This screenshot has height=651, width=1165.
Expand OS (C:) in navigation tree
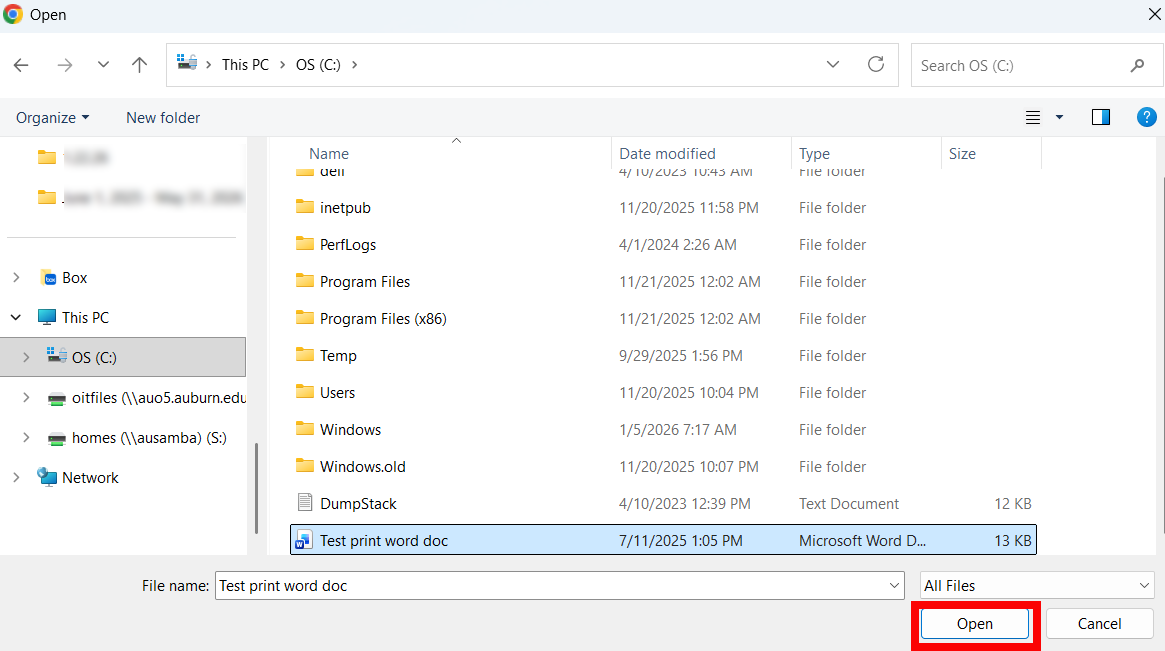coord(26,357)
